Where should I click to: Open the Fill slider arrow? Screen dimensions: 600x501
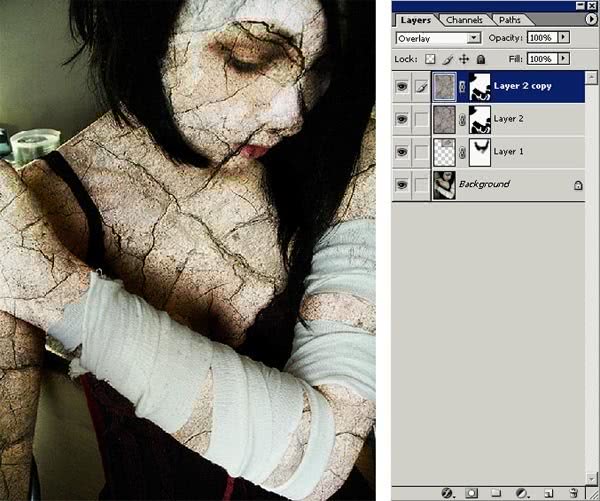(563, 59)
